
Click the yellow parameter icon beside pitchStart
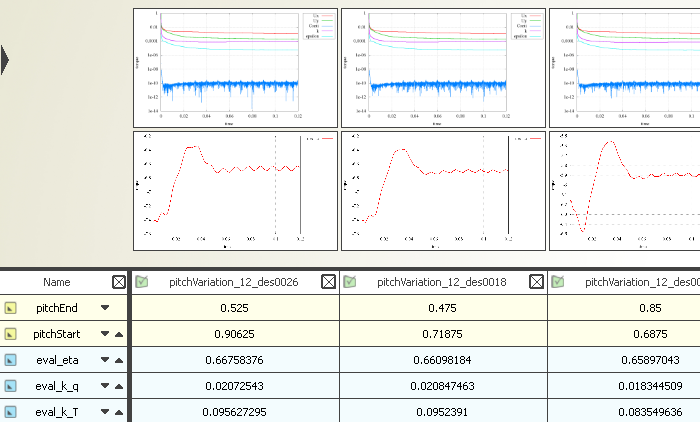10,334
